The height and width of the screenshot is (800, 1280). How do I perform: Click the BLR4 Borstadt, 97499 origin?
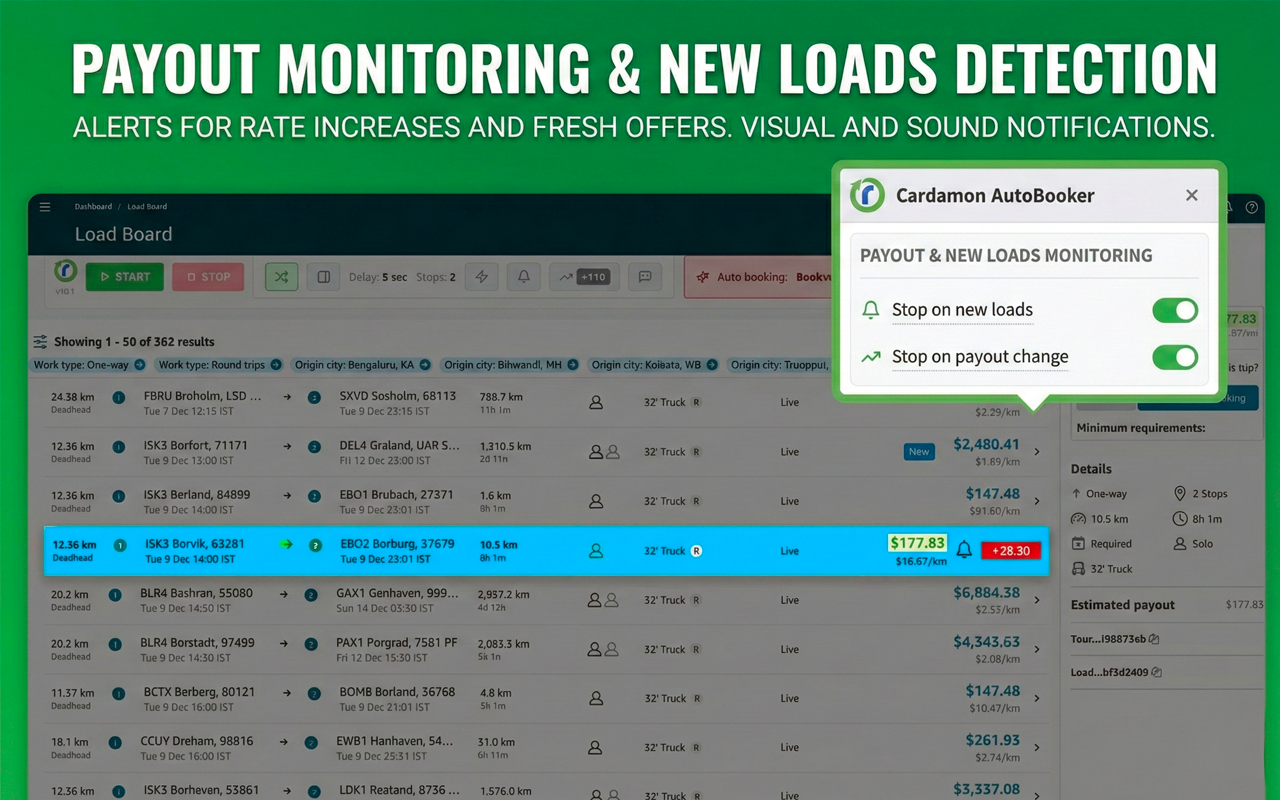[x=197, y=642]
